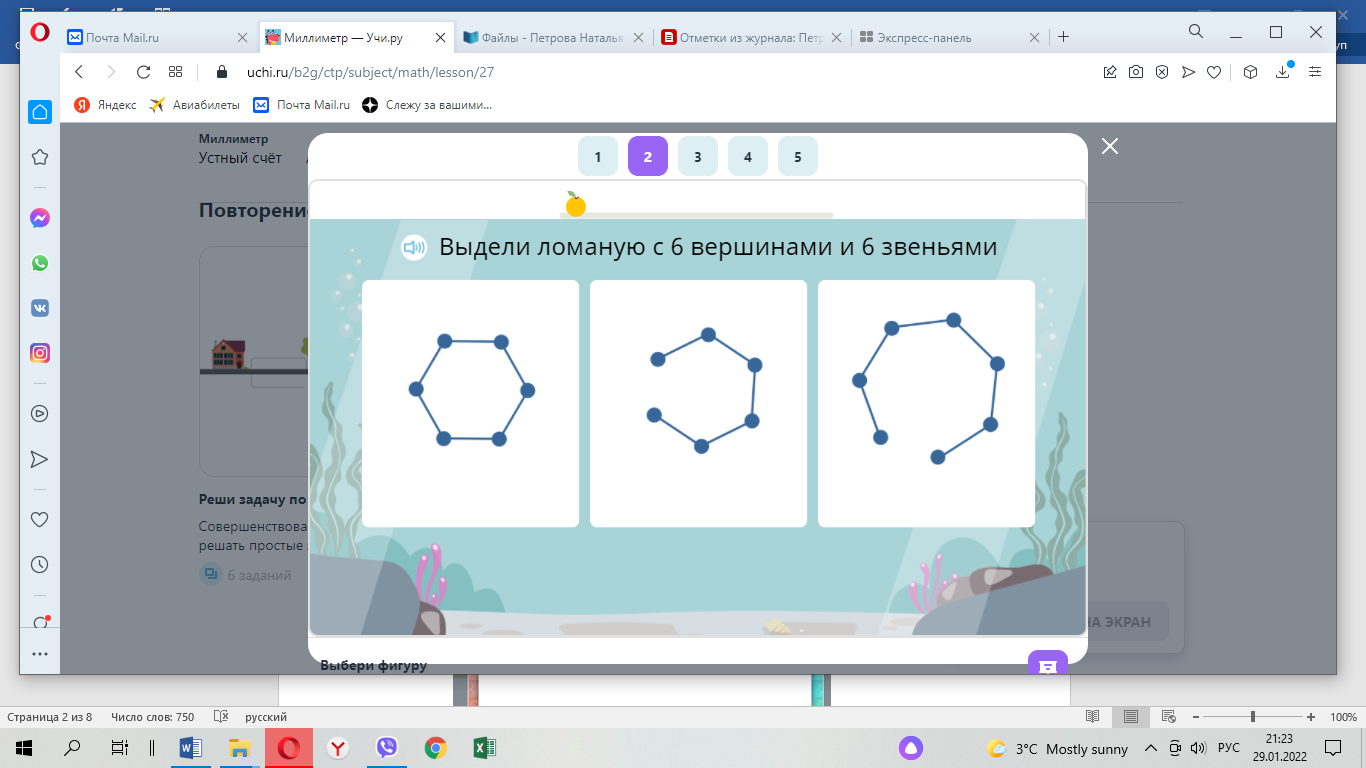Open Chrome from the taskbar
The width and height of the screenshot is (1366, 768).
coord(435,748)
